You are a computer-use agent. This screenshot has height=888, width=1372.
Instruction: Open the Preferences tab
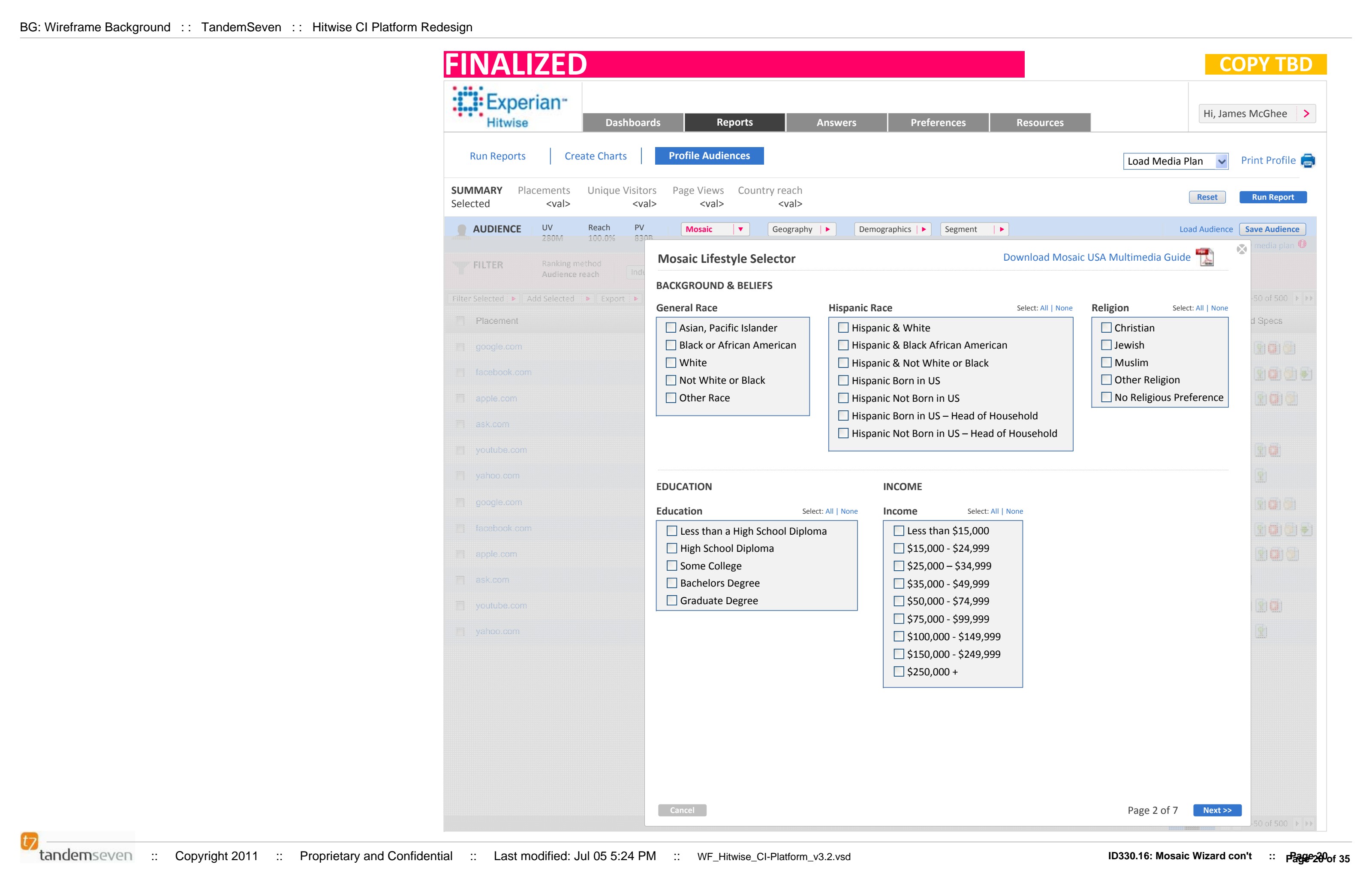[938, 122]
